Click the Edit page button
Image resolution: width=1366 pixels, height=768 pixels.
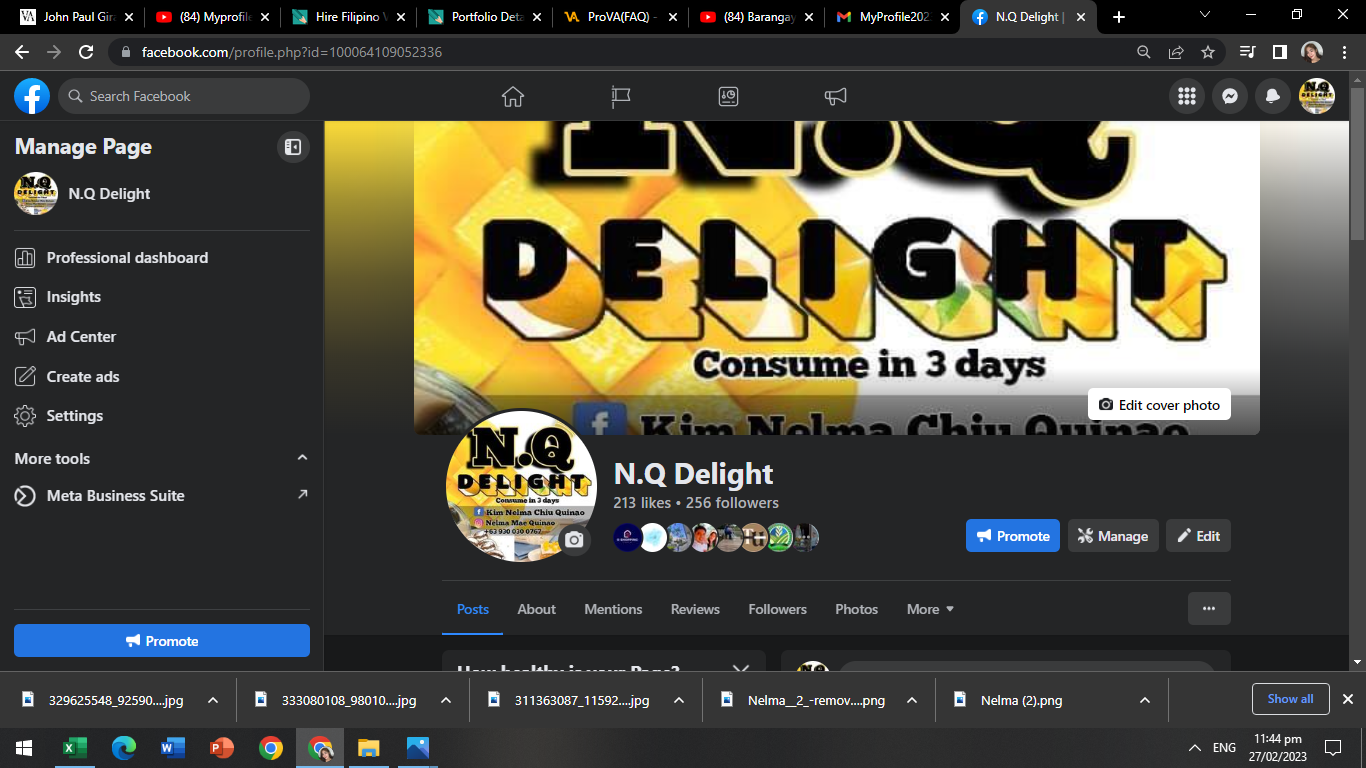[x=1199, y=536]
